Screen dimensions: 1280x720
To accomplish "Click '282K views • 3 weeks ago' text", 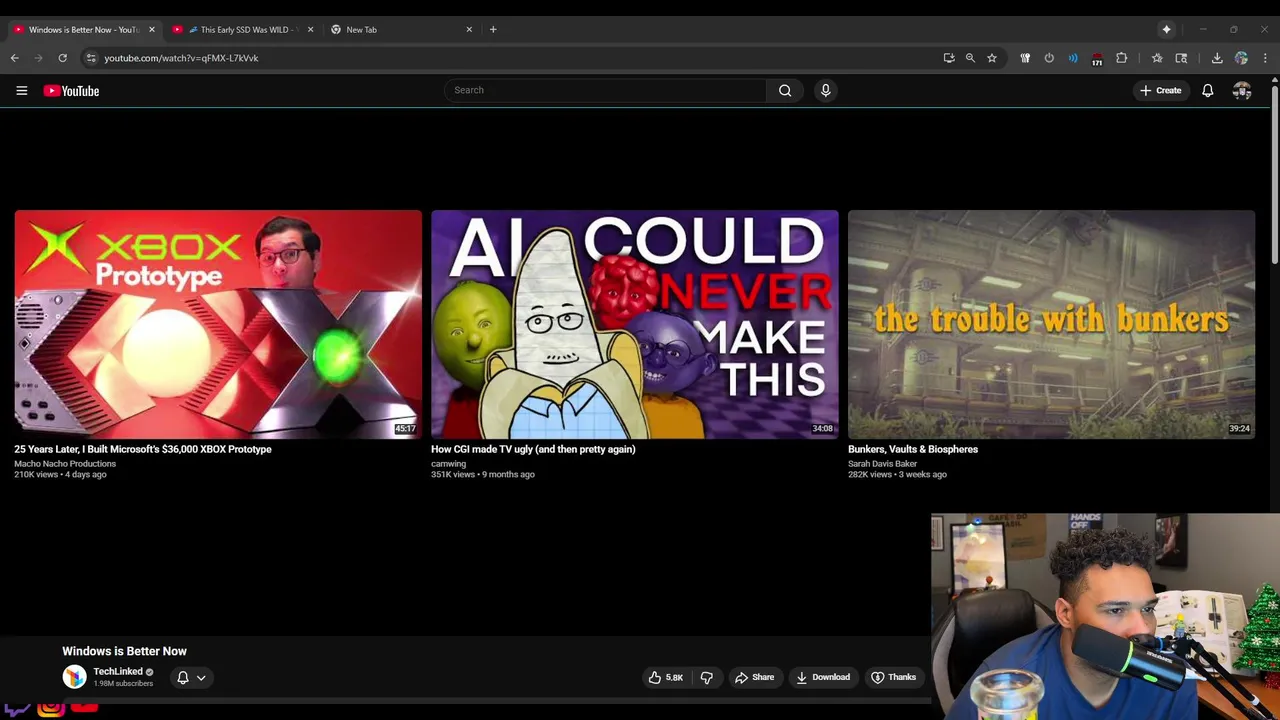I will tap(897, 474).
